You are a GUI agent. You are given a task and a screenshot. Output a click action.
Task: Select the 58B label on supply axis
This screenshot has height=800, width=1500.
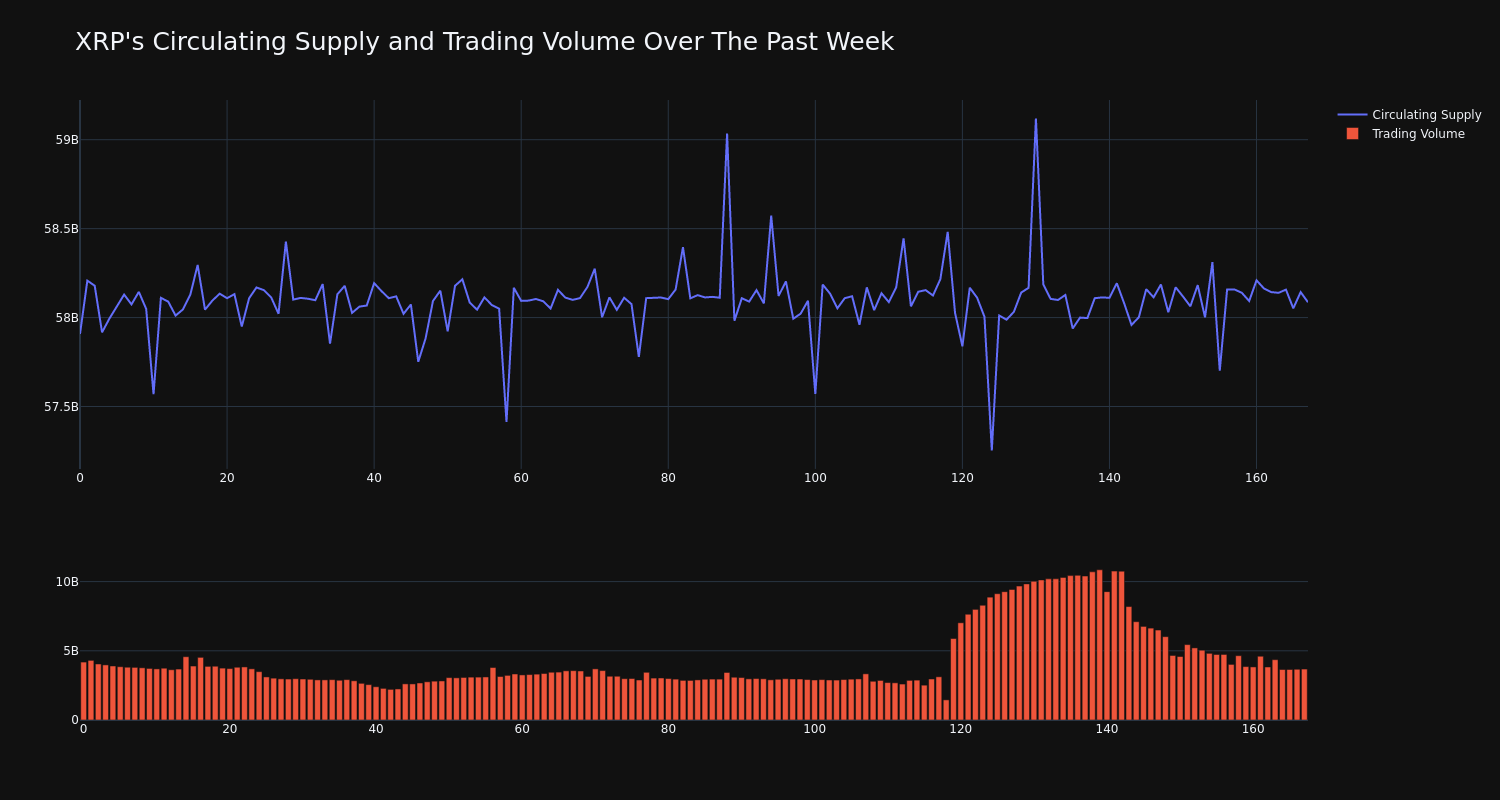tap(67, 318)
